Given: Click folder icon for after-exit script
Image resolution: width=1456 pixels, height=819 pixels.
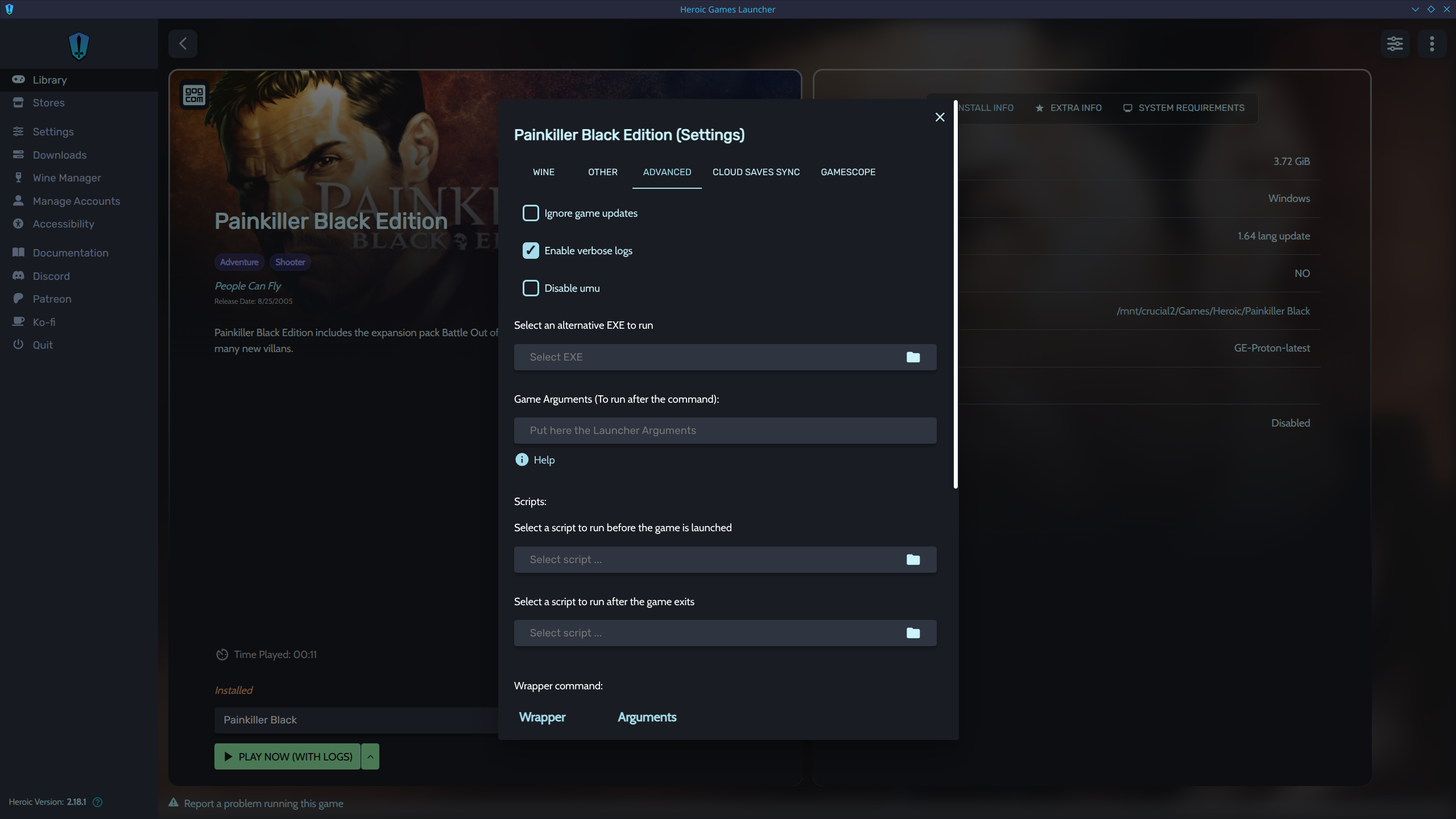Looking at the screenshot, I should pyautogui.click(x=913, y=633).
